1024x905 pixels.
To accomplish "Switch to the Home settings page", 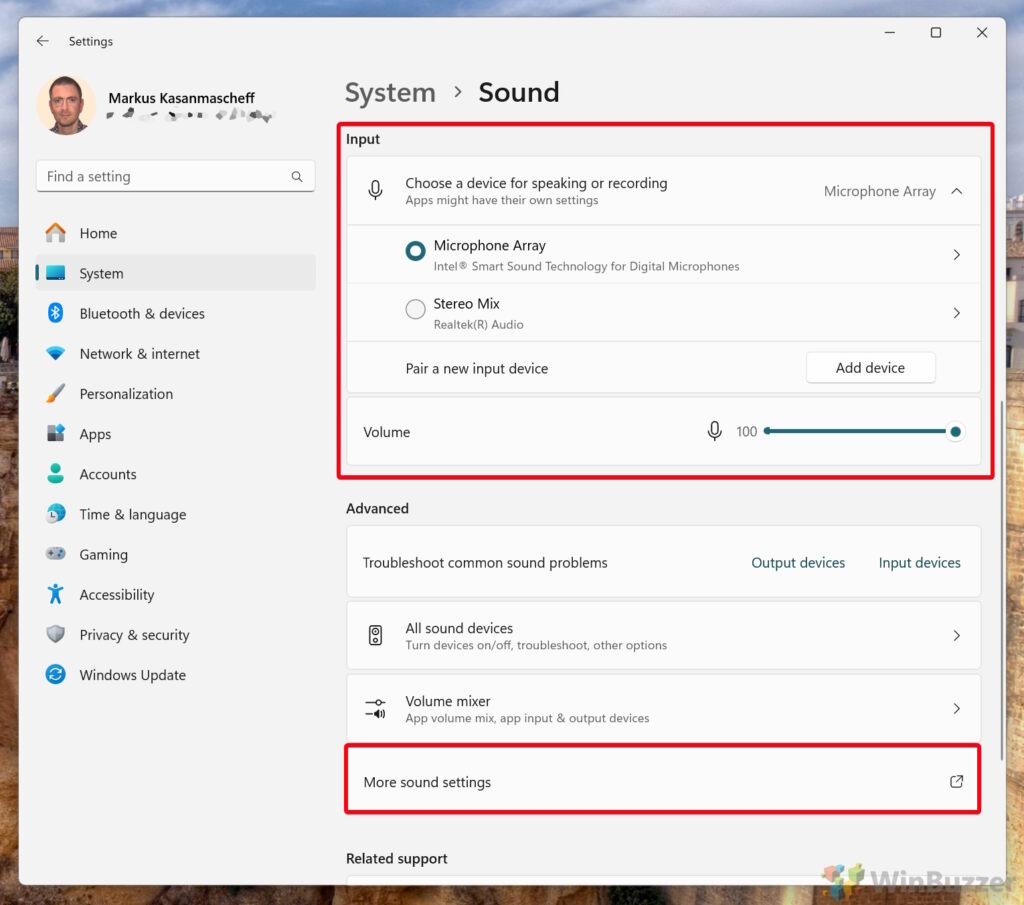I will point(98,233).
